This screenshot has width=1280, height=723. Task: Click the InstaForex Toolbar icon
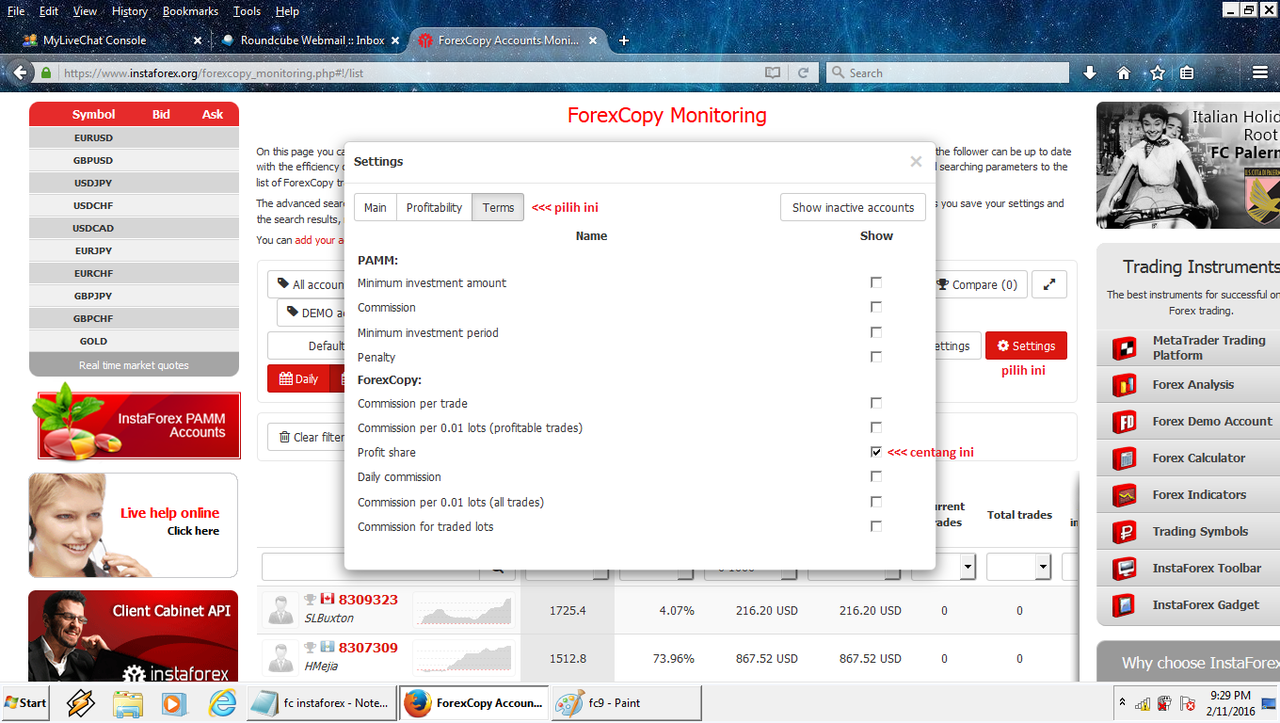pos(1125,568)
